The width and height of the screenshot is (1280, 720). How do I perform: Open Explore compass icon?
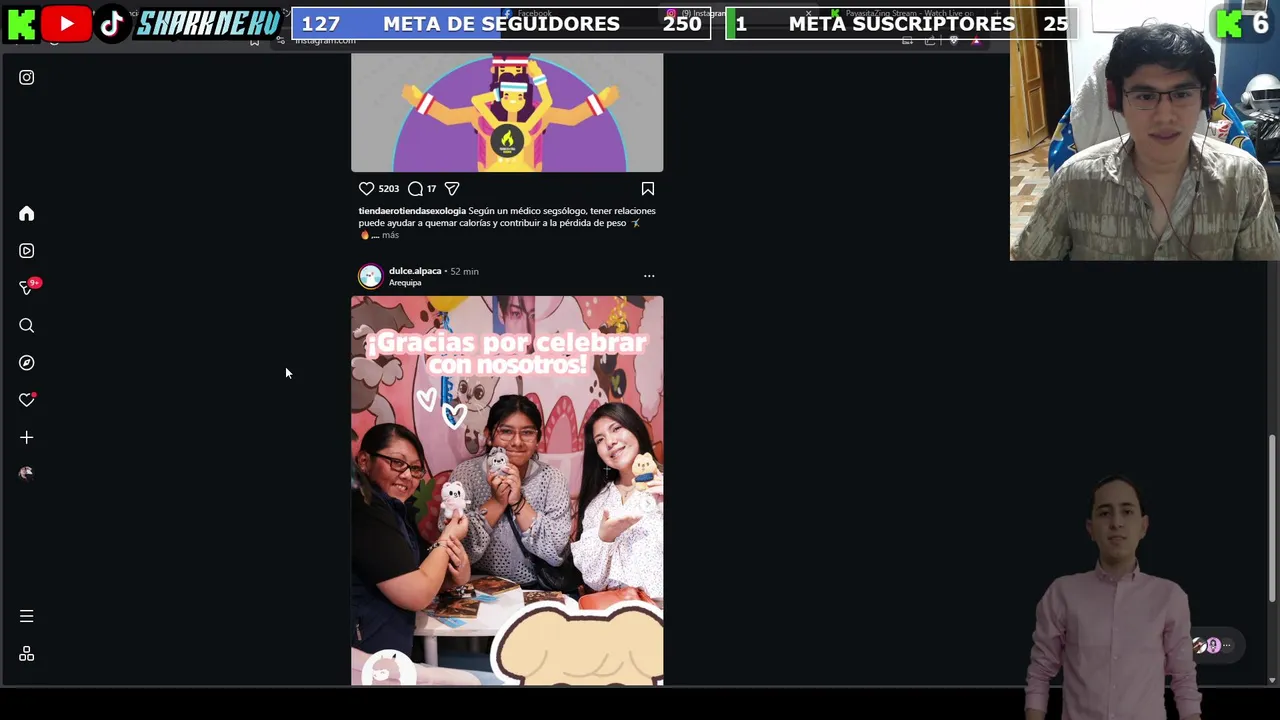point(27,363)
